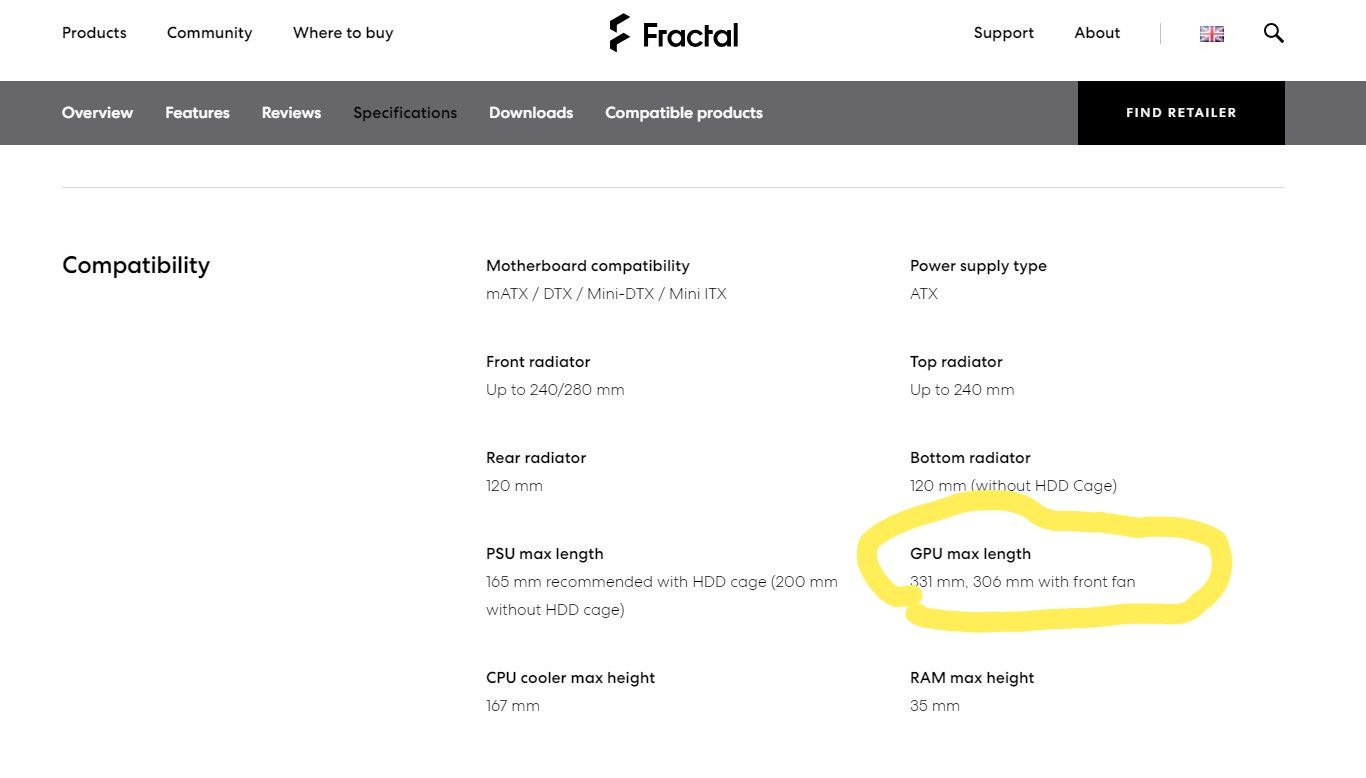Click the Compatibility section heading

click(136, 265)
